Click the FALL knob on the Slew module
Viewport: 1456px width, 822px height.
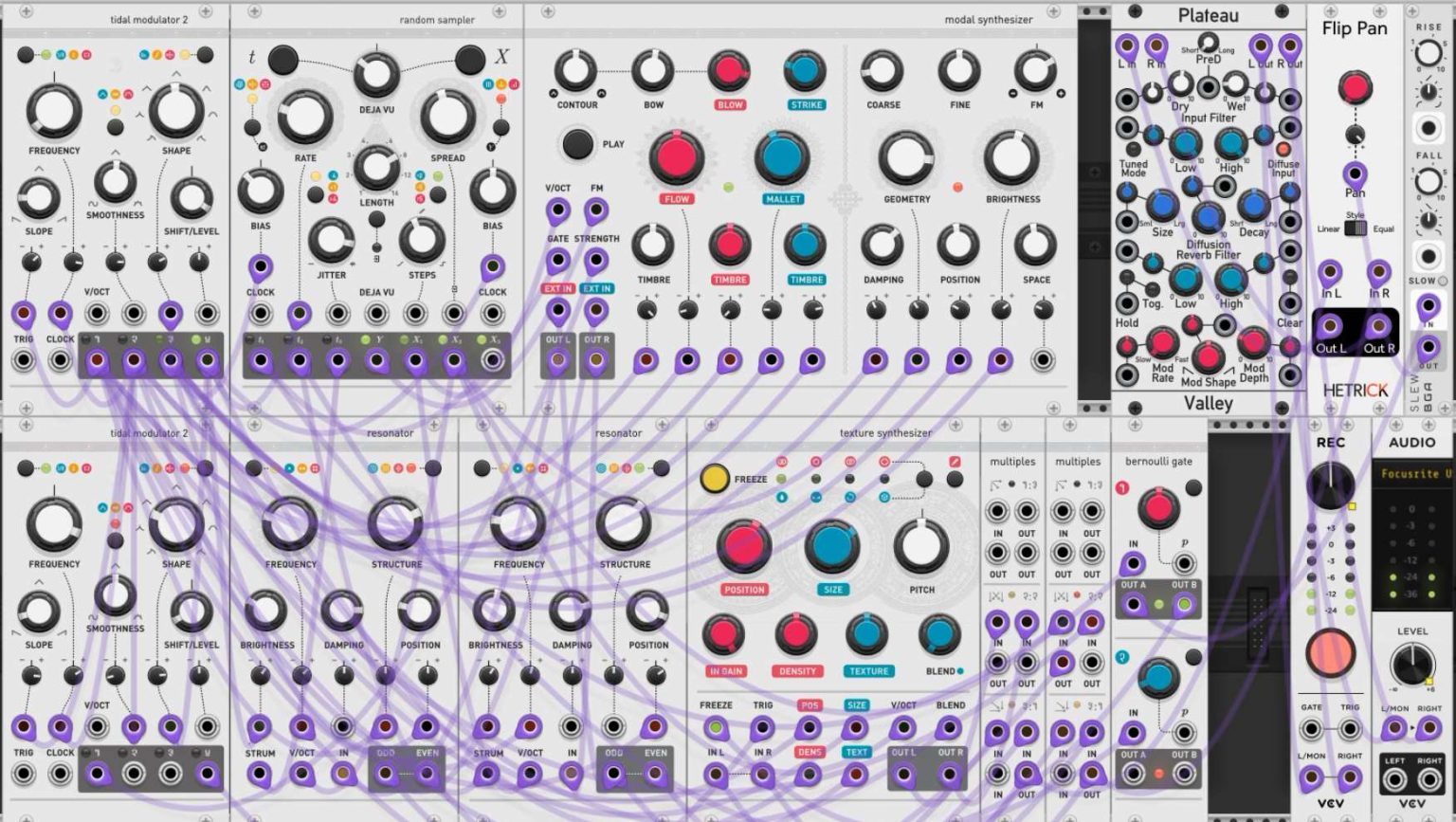coord(1429,180)
